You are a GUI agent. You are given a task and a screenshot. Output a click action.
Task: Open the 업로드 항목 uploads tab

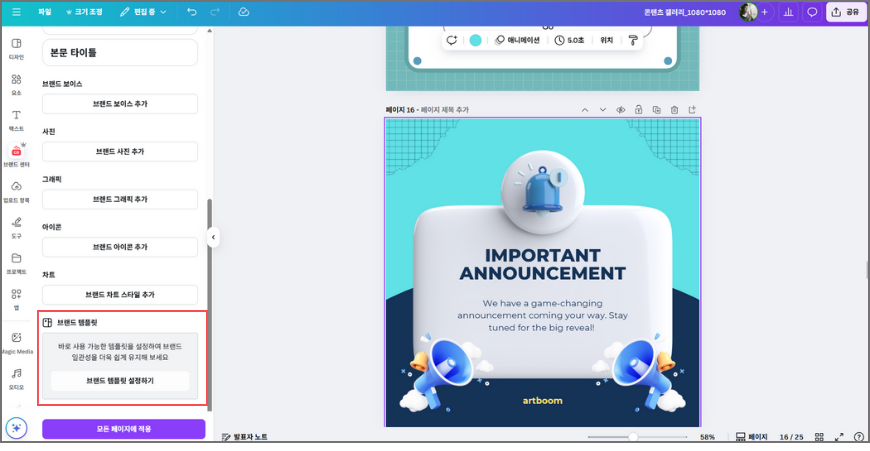pos(17,191)
